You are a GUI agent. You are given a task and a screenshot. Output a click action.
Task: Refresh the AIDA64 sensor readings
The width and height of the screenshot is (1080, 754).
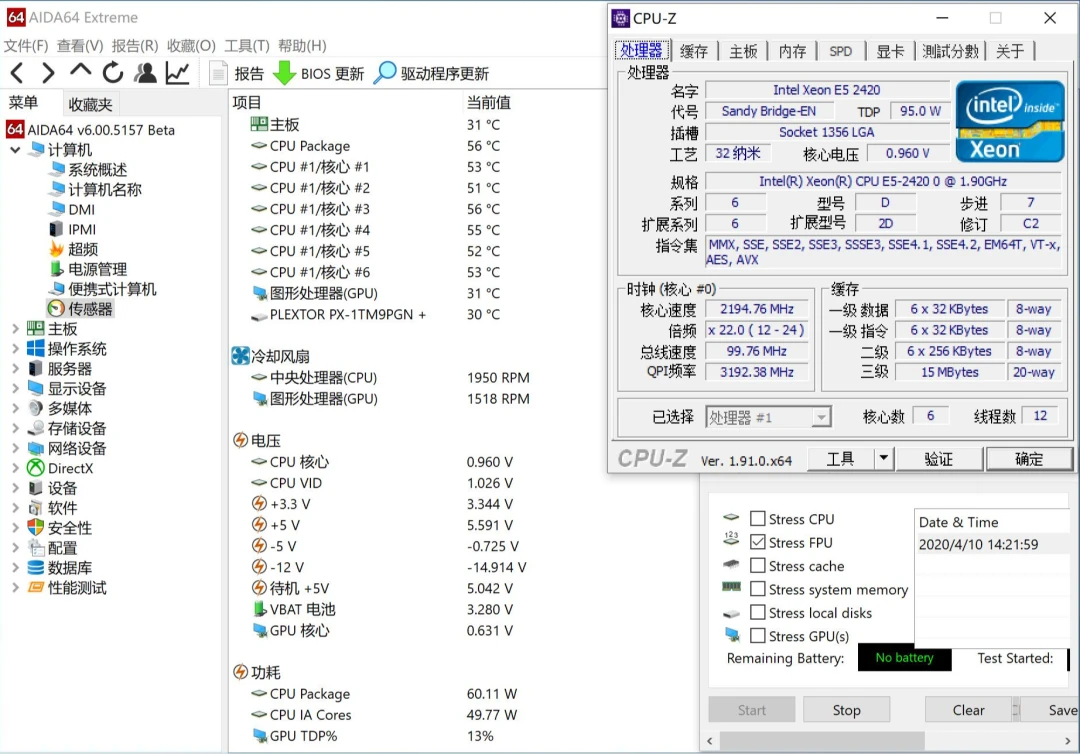point(112,72)
